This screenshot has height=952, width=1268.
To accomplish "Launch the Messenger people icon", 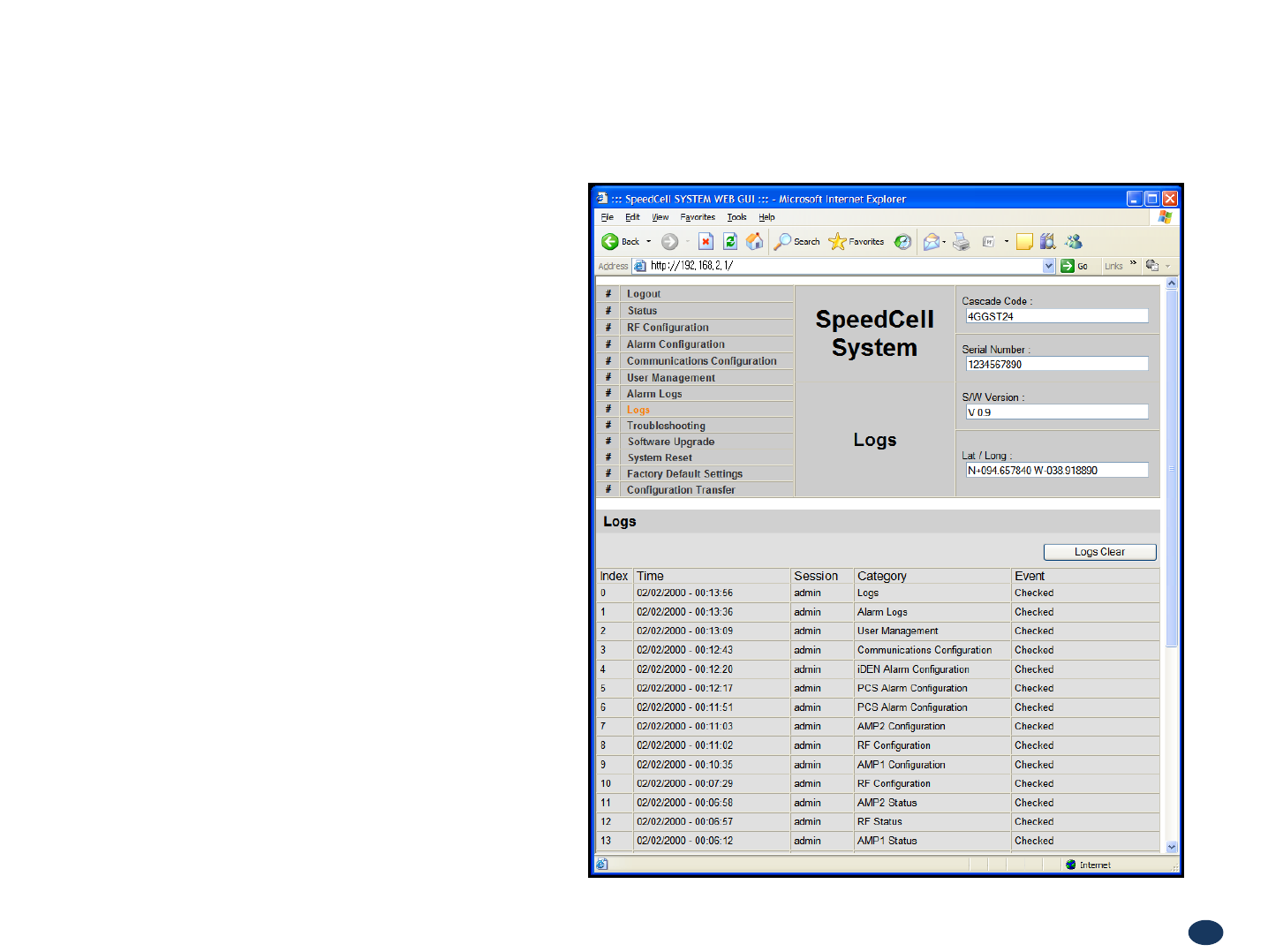I will [1074, 241].
